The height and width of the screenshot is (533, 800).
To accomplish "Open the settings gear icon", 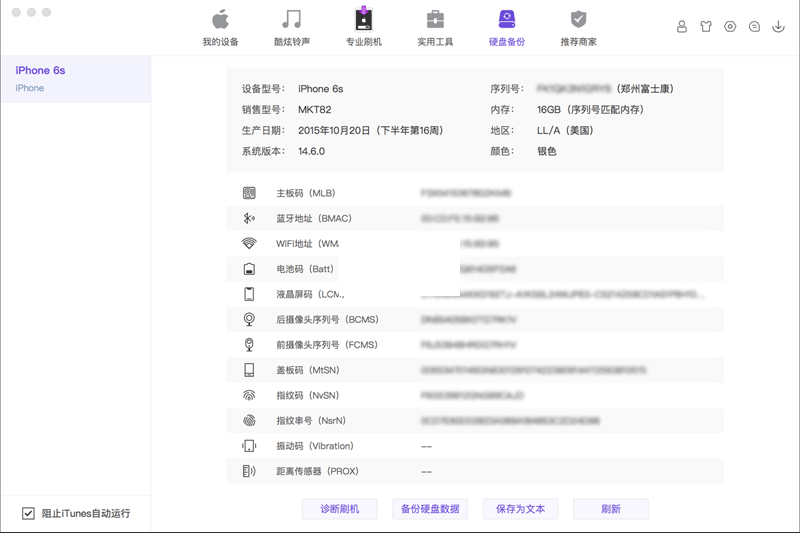I will pyautogui.click(x=730, y=27).
